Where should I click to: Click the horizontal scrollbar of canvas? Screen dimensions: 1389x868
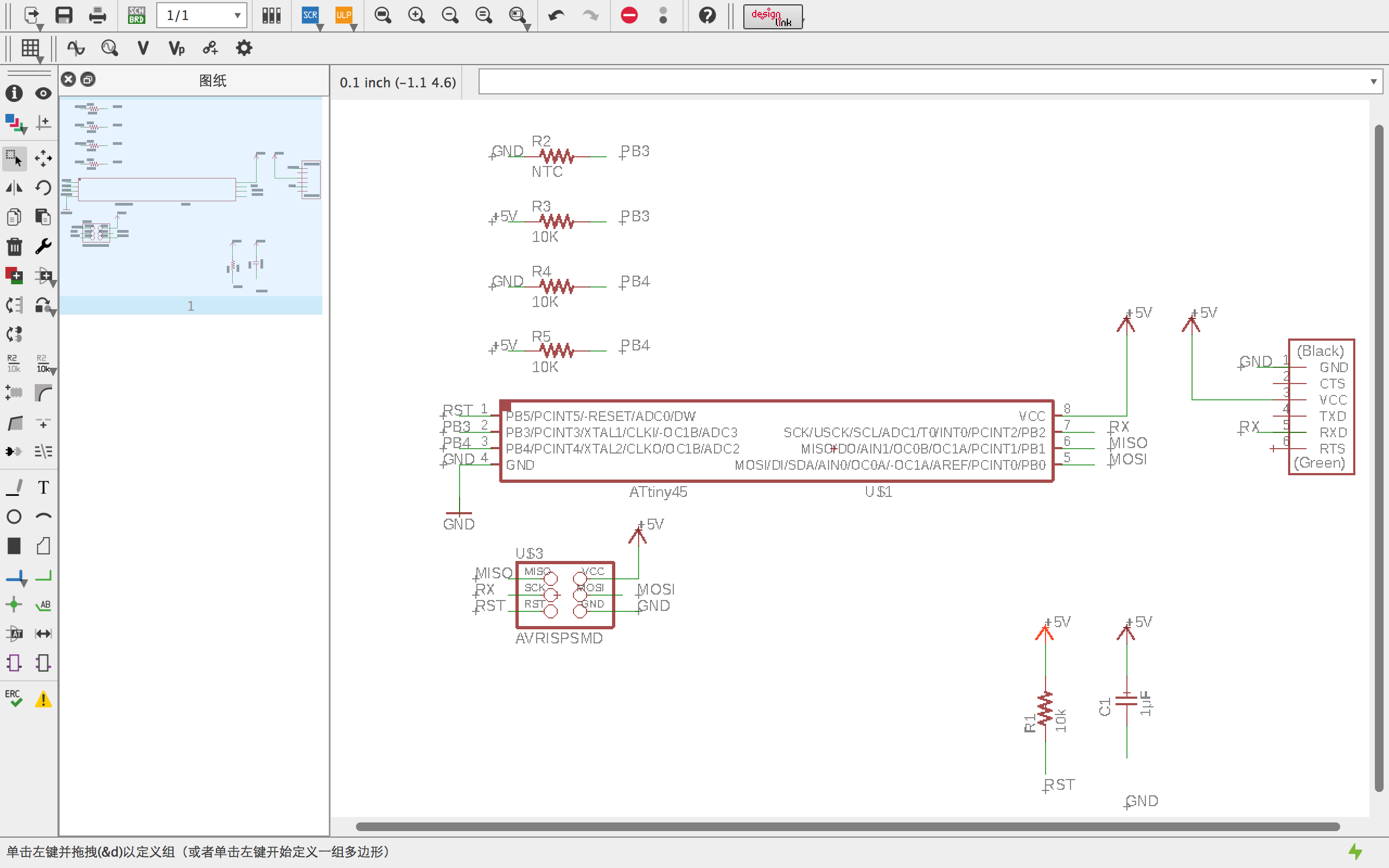pos(848,827)
